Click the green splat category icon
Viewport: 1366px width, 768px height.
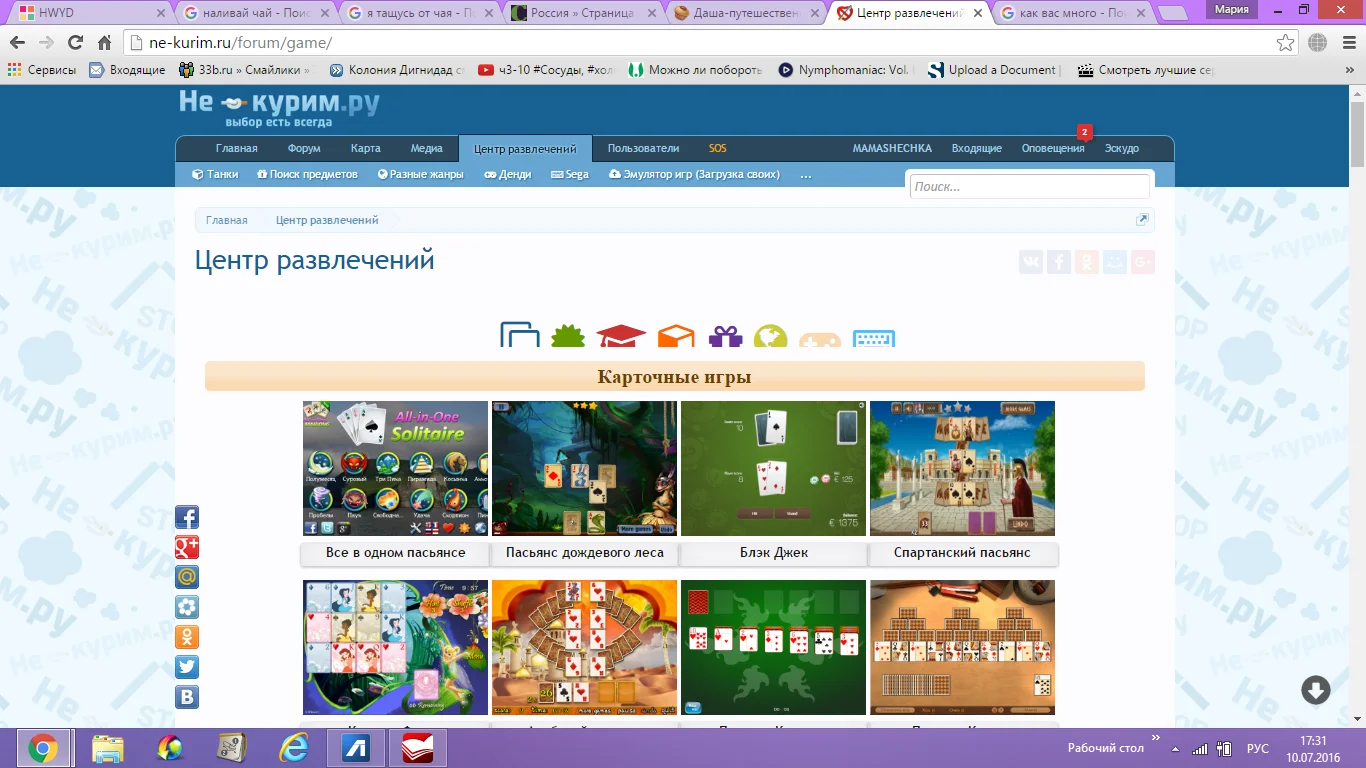pyautogui.click(x=568, y=335)
